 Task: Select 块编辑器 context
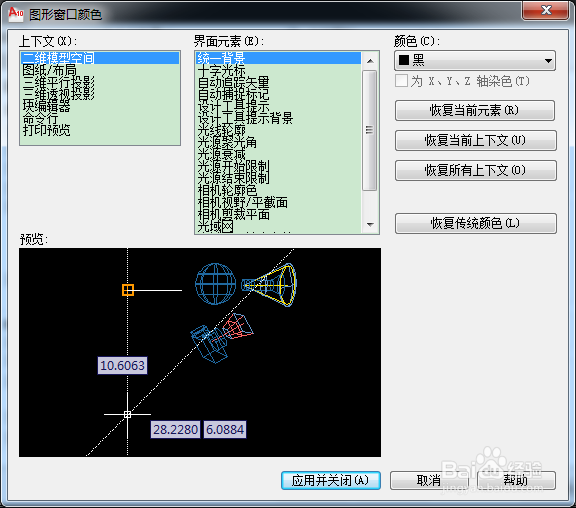pyautogui.click(x=100, y=106)
